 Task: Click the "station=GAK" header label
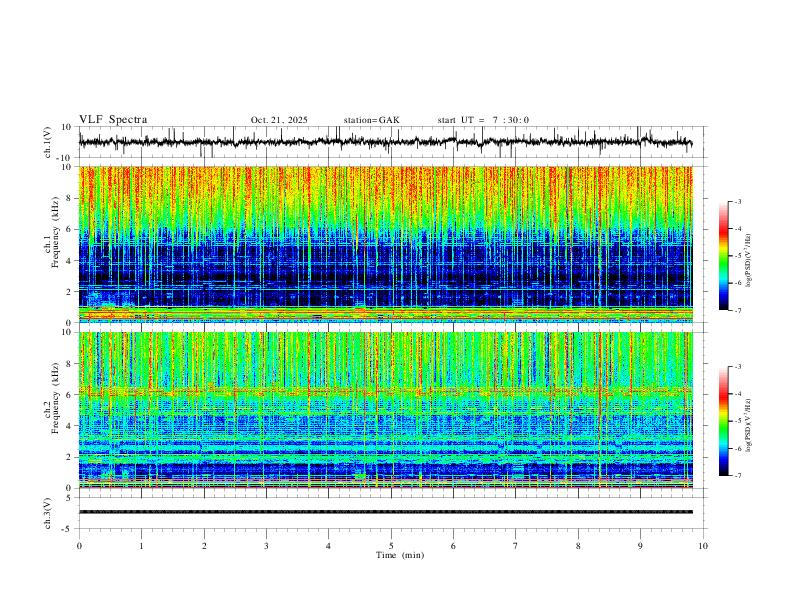[x=372, y=120]
